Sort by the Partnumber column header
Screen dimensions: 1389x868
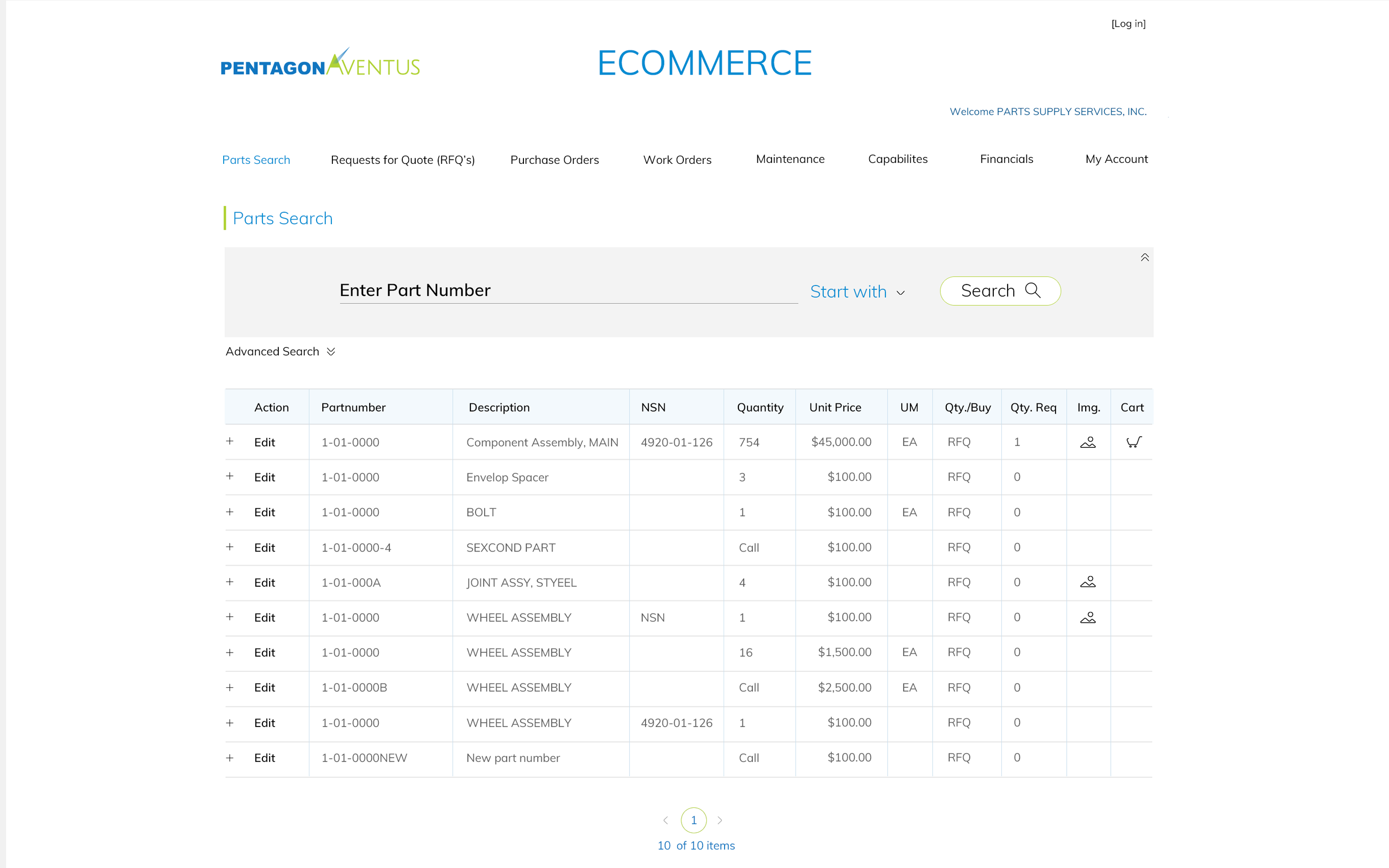coord(353,407)
